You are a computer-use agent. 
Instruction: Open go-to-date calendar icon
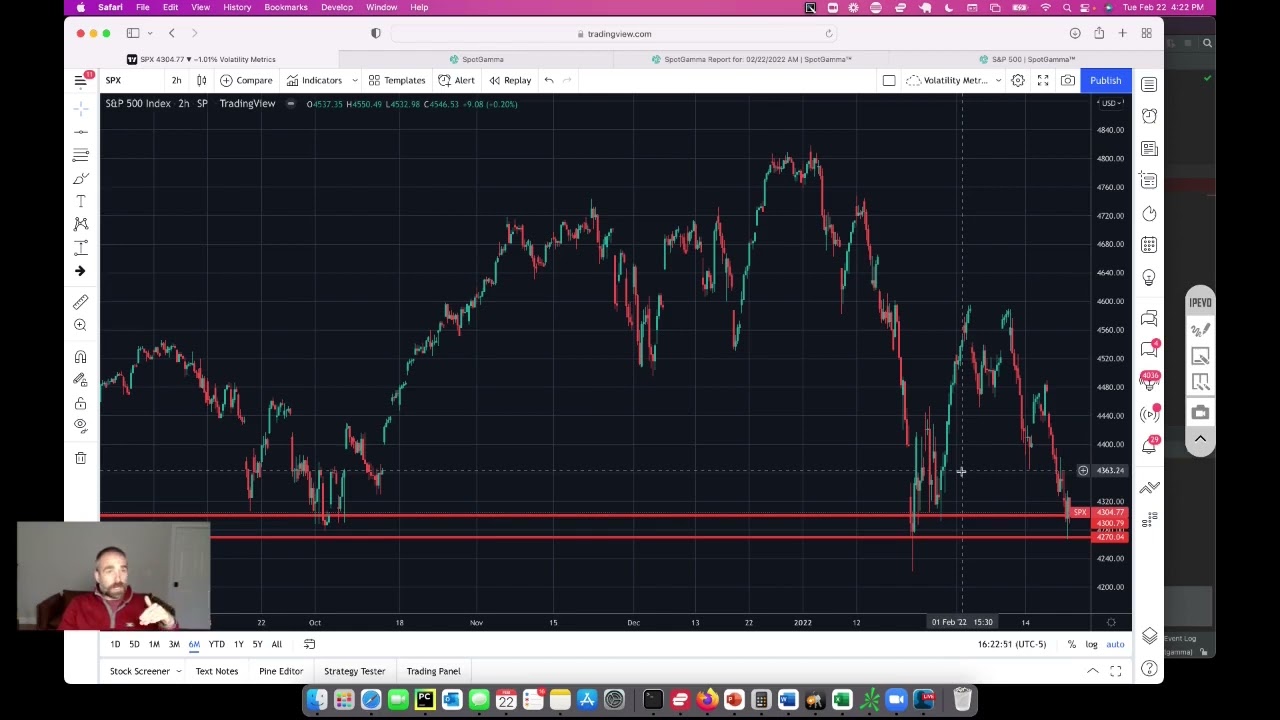309,644
